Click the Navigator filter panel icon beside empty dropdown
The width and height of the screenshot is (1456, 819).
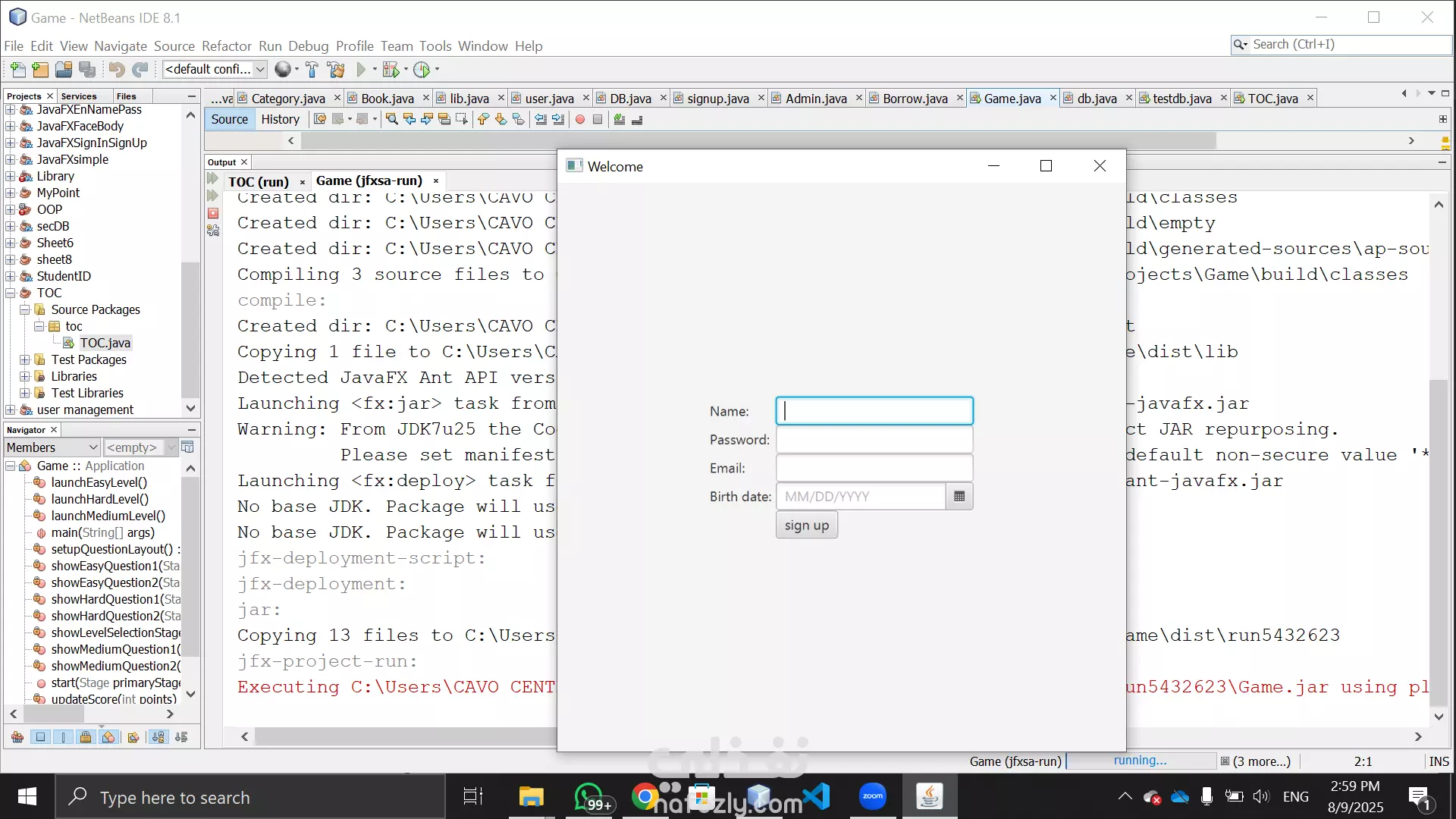tap(187, 447)
